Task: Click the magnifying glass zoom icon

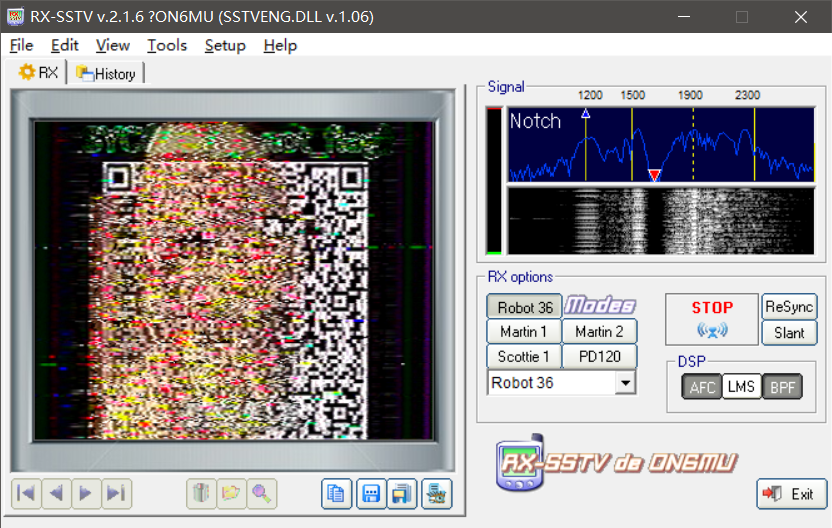Action: [262, 494]
